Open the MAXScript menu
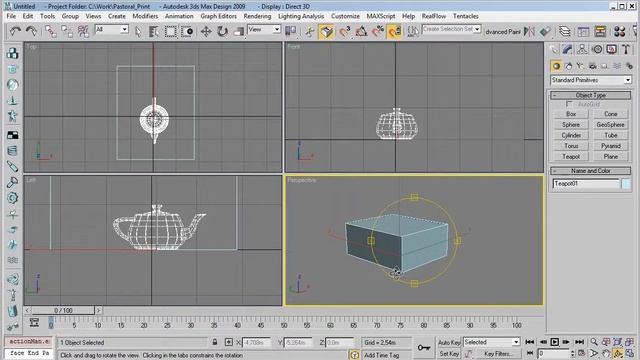640x360 pixels. pos(380,16)
